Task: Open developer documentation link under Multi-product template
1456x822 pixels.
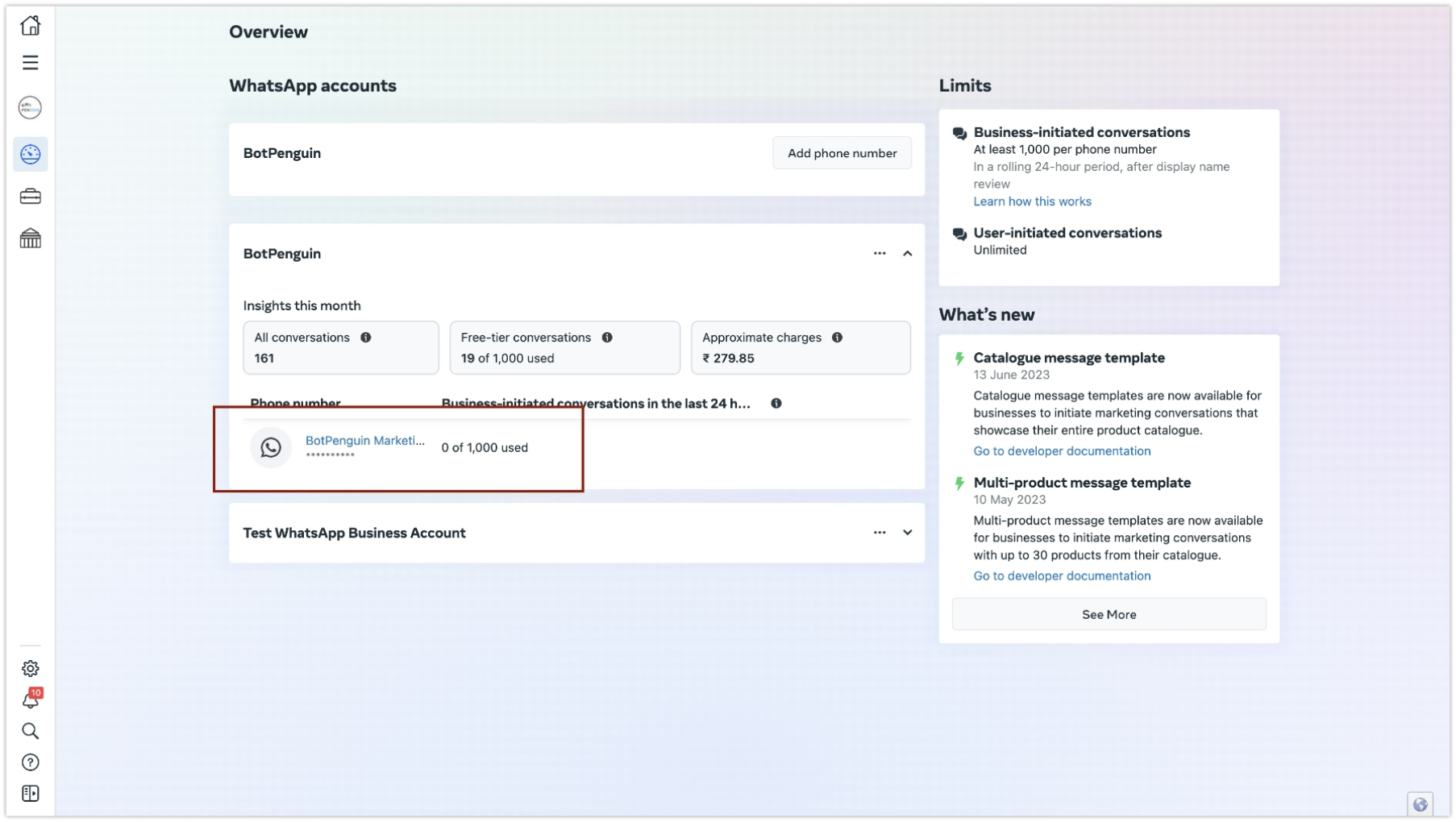Action: [1063, 576]
